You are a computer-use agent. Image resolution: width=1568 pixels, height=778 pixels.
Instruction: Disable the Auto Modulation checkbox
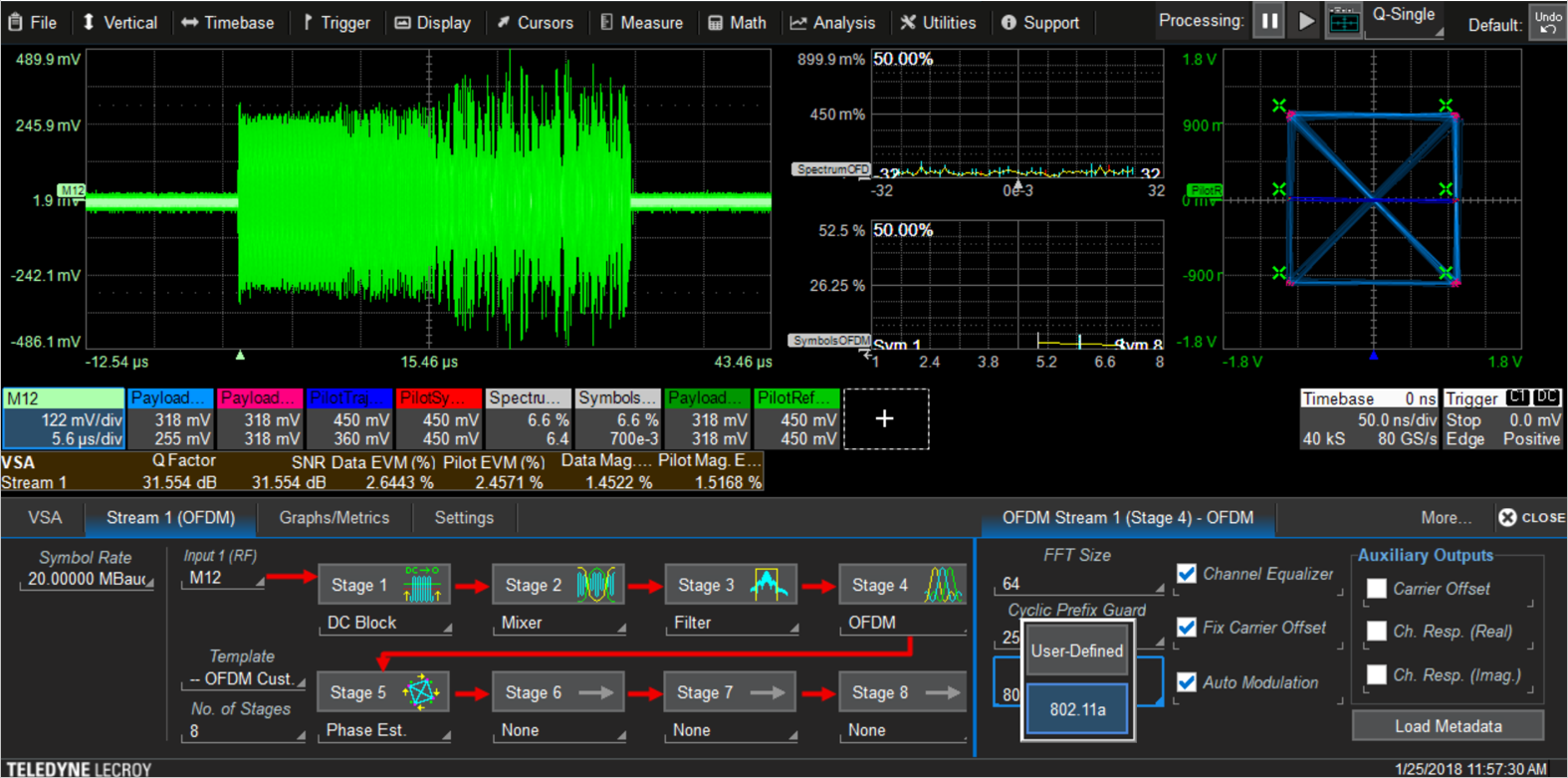tap(1187, 682)
